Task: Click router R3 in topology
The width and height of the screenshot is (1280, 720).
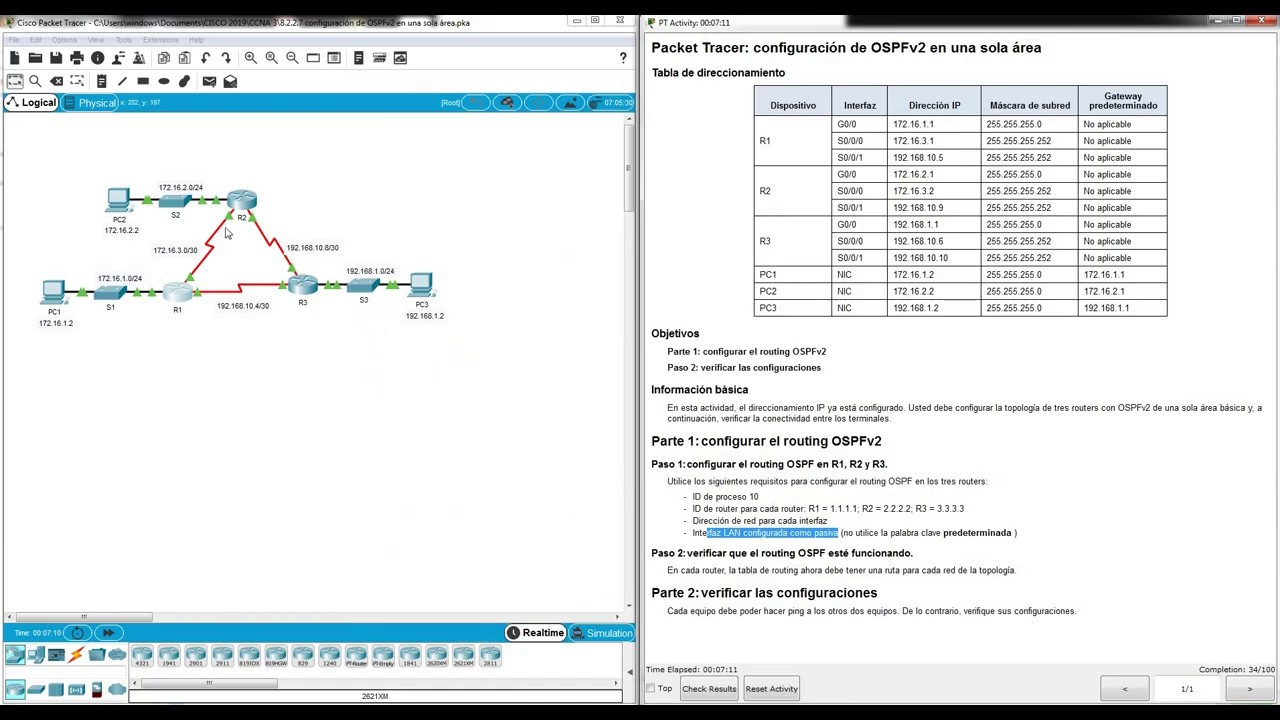Action: [x=302, y=285]
